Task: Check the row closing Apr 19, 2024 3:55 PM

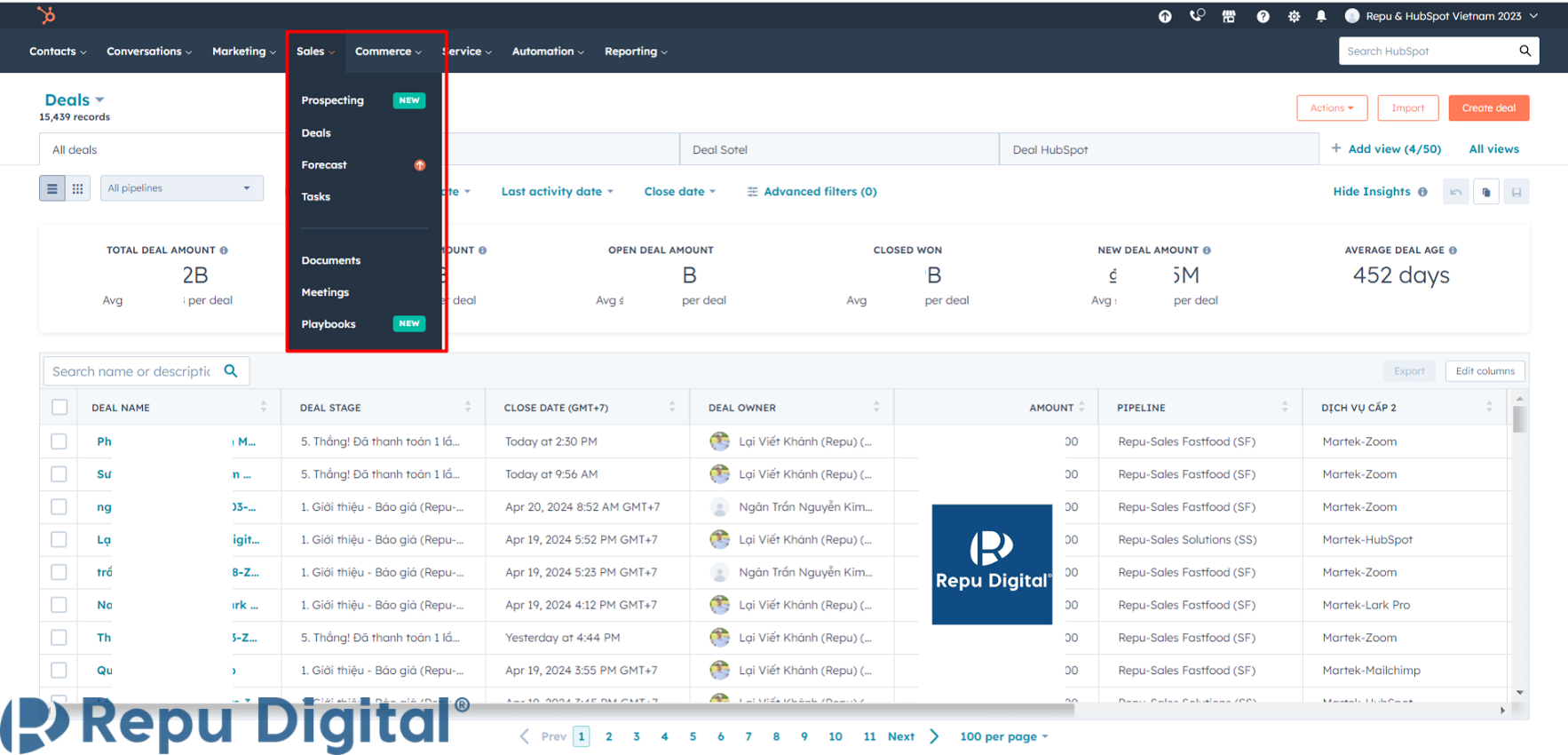Action: [59, 671]
